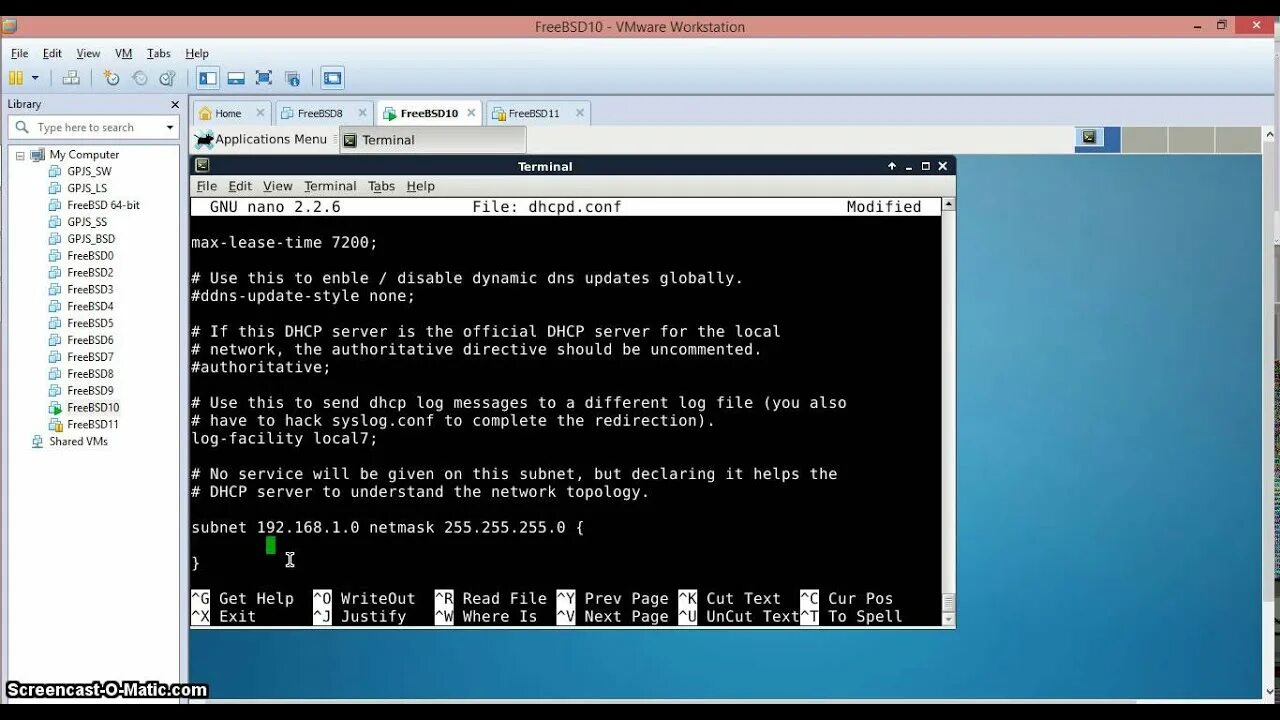
Task: Open the snapshot manager icon
Action: click(167, 78)
